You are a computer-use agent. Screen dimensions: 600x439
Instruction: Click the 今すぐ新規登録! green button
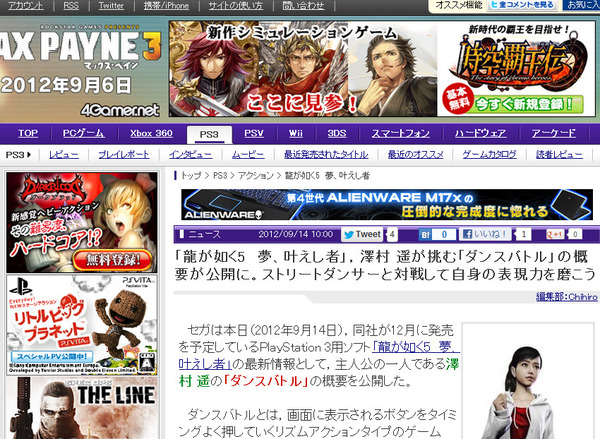coord(528,104)
